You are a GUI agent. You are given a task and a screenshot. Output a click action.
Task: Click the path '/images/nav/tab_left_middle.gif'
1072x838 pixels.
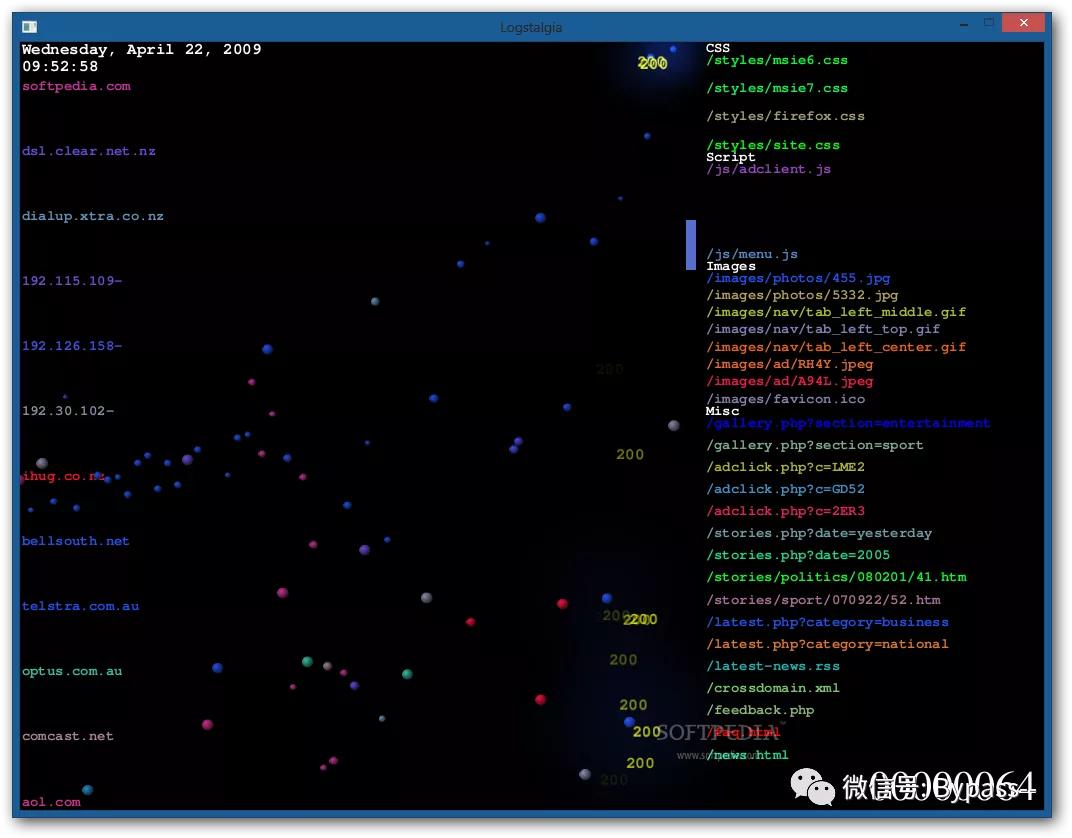[836, 312]
